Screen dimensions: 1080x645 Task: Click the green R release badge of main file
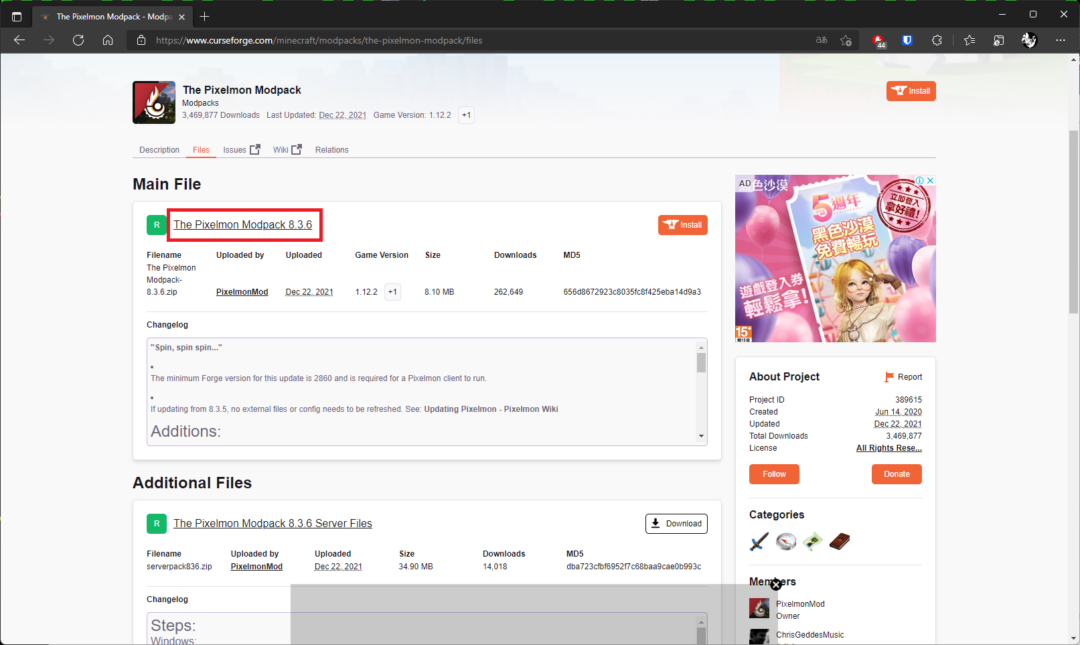pos(156,225)
